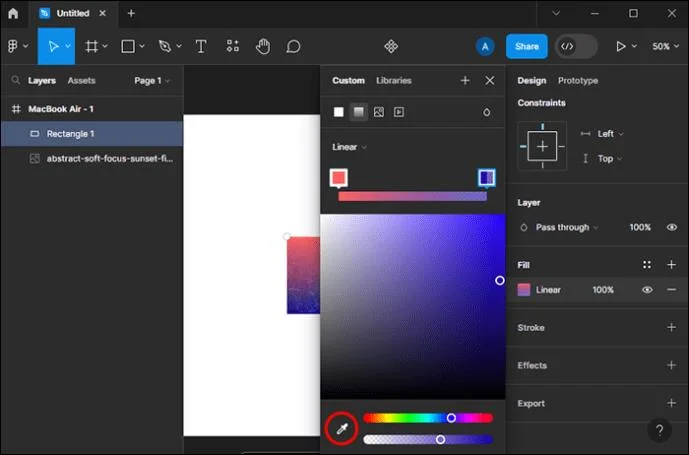Open the 50% zoom dropdown
The height and width of the screenshot is (455, 689).
click(666, 46)
